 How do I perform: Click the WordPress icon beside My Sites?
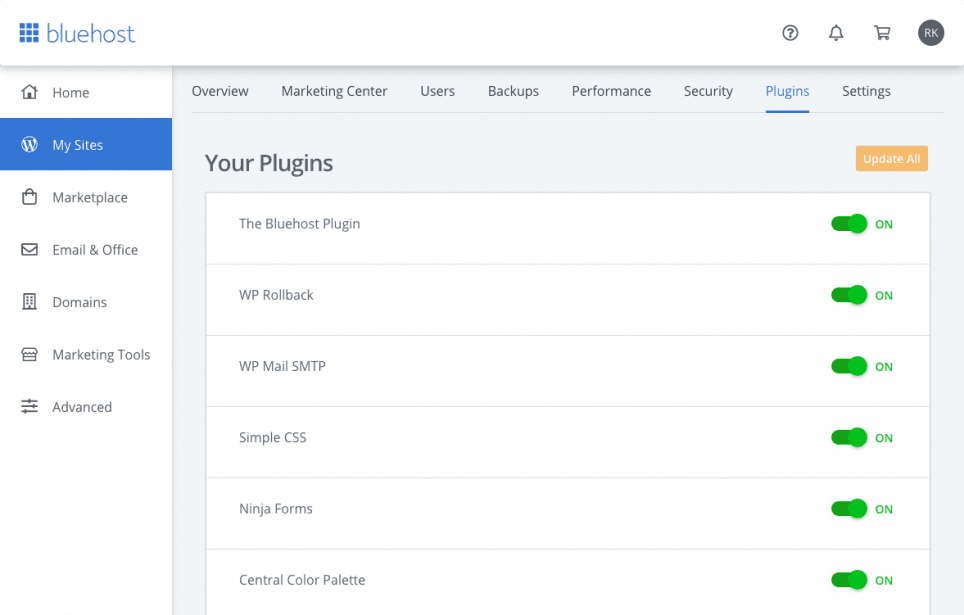[x=30, y=145]
